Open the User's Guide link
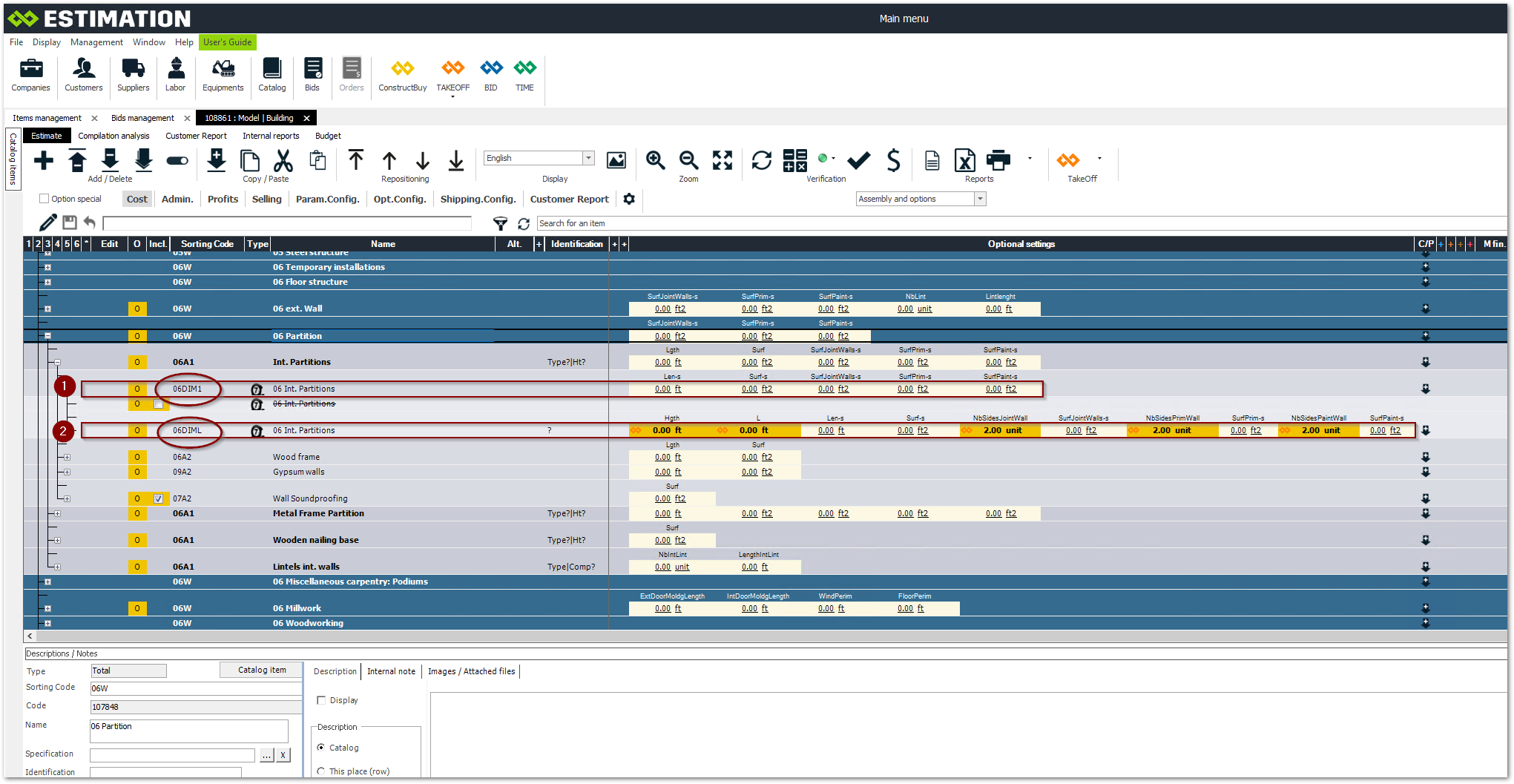Image resolution: width=1514 pixels, height=784 pixels. click(227, 42)
